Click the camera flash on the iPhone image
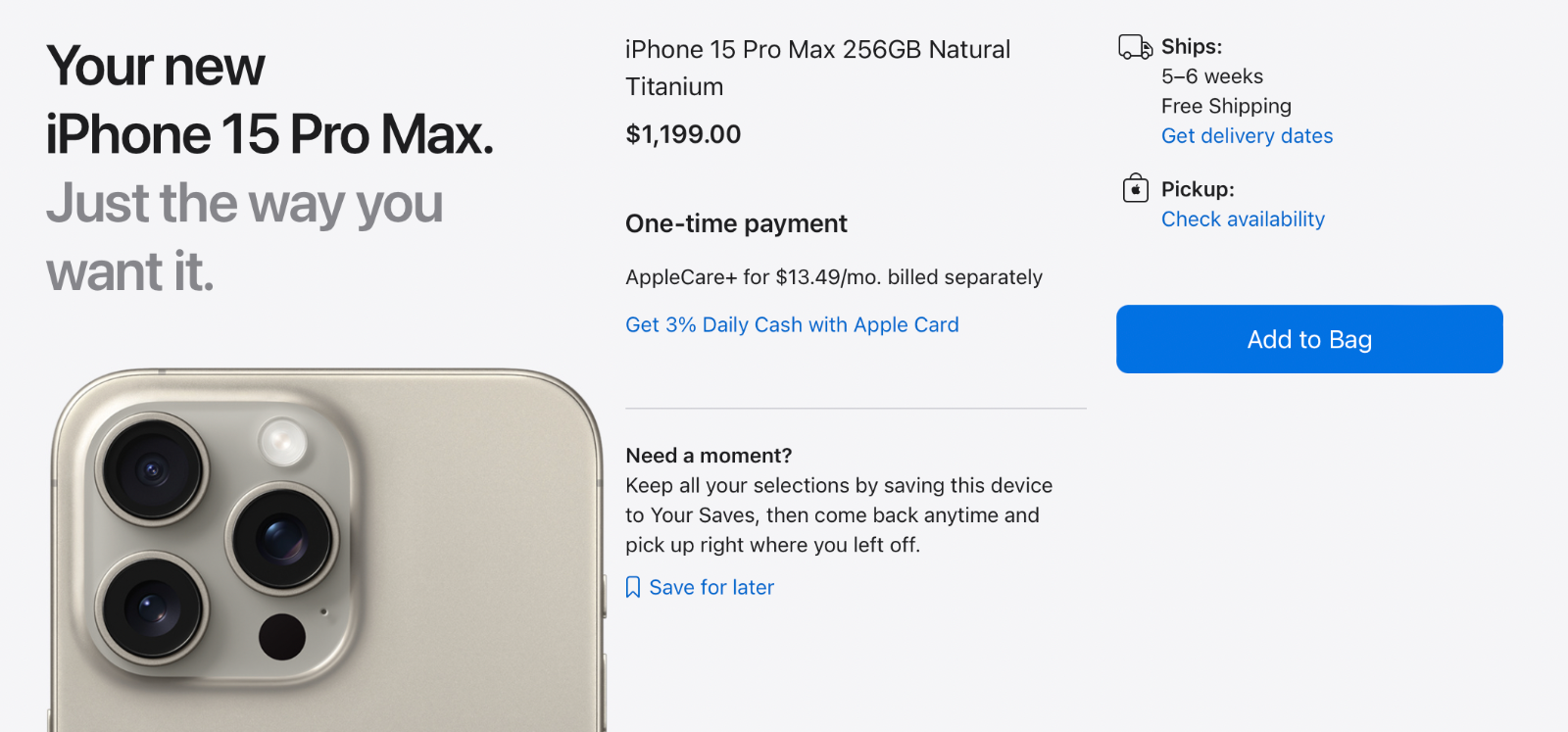1568x732 pixels. pos(283,441)
